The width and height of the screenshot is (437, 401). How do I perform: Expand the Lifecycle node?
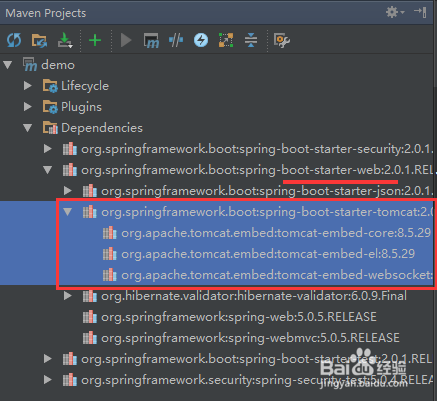pyautogui.click(x=28, y=86)
